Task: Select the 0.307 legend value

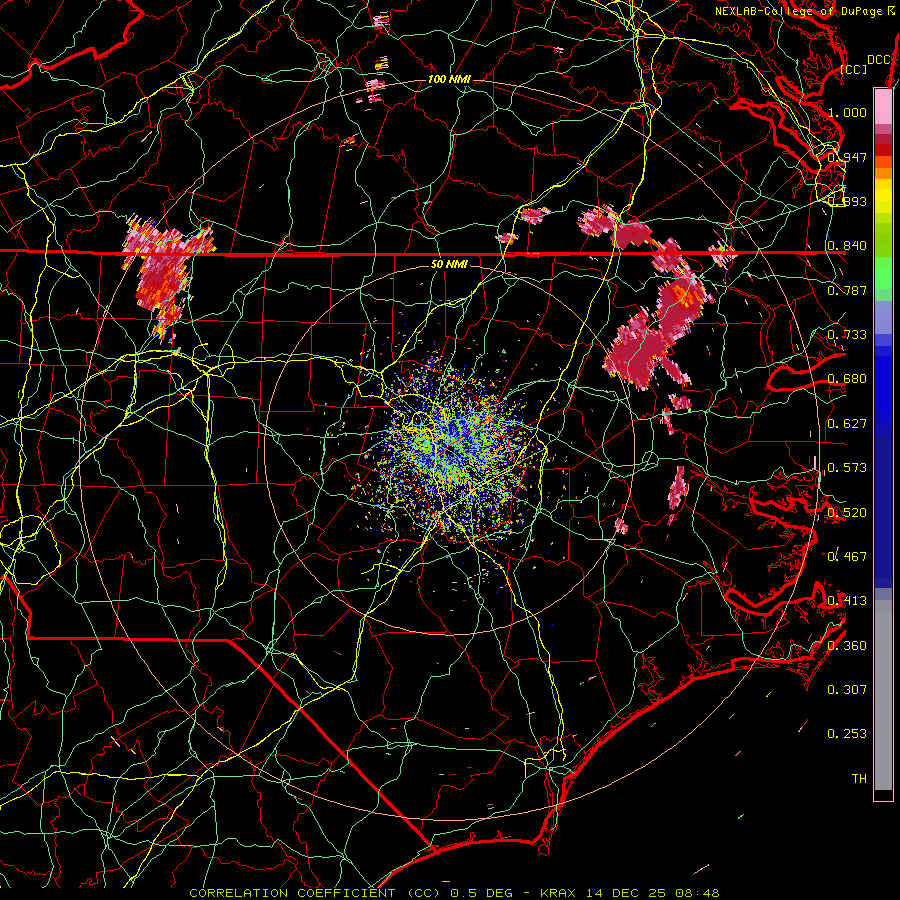Action: click(847, 689)
